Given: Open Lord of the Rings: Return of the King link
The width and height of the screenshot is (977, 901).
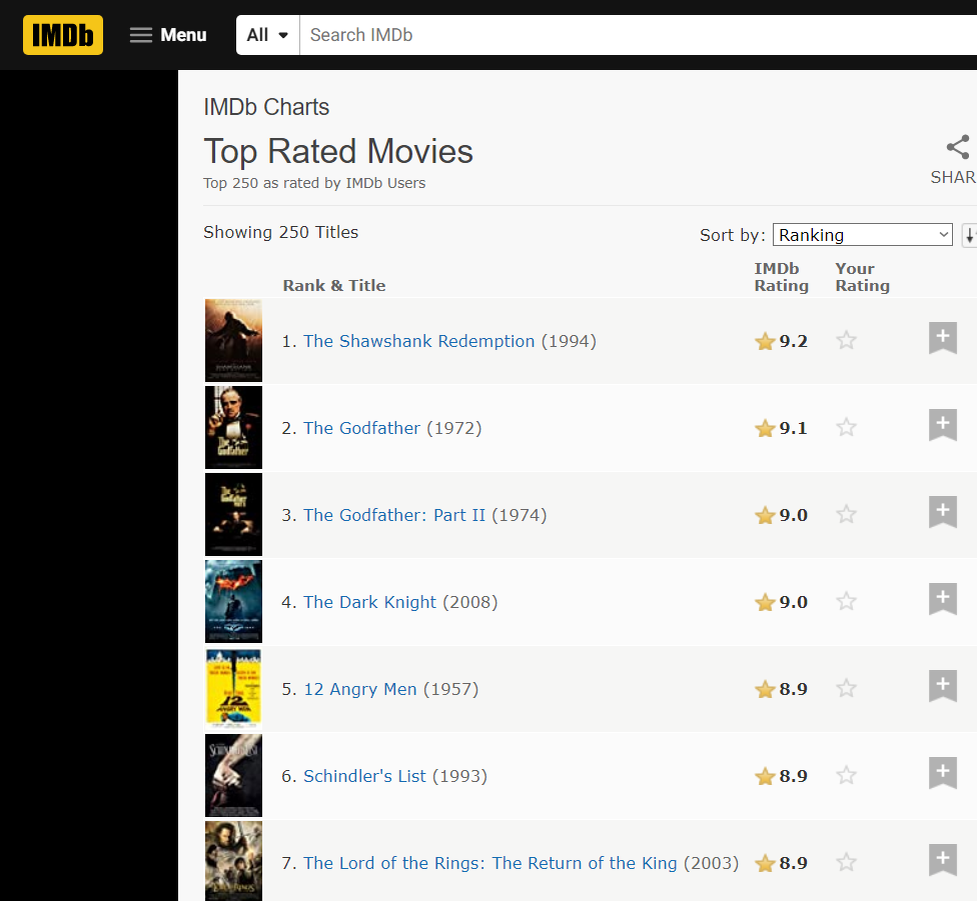Looking at the screenshot, I should [x=490, y=863].
